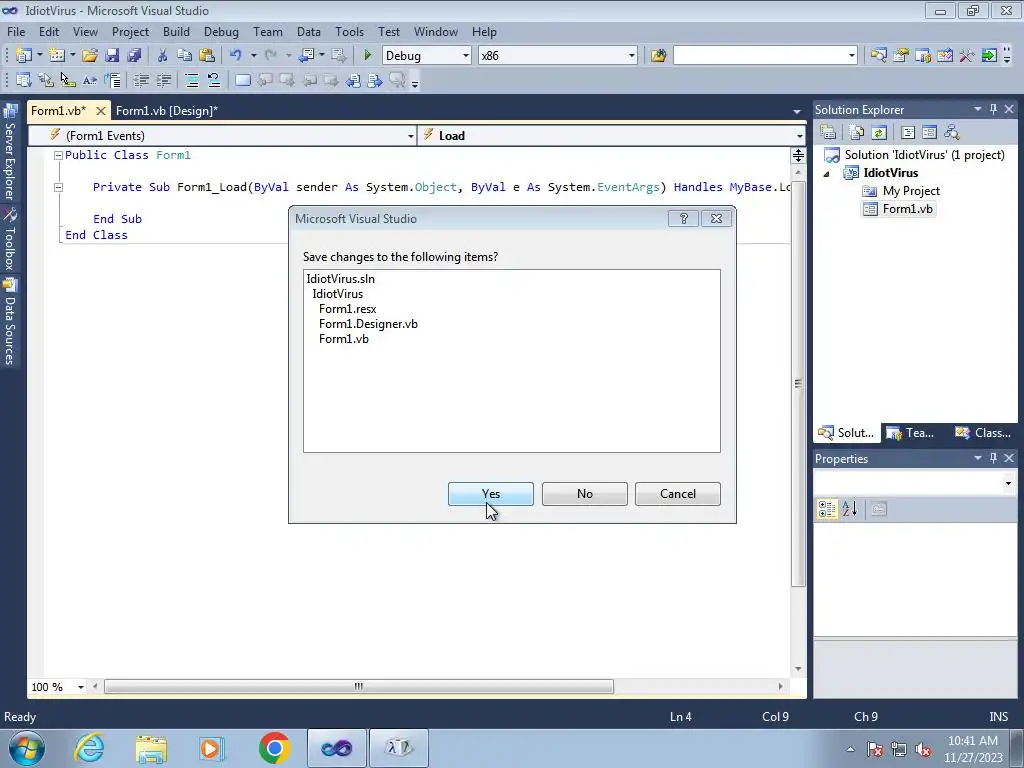Screen dimensions: 1024x768
Task: Open the Build menu
Action: pos(176,31)
